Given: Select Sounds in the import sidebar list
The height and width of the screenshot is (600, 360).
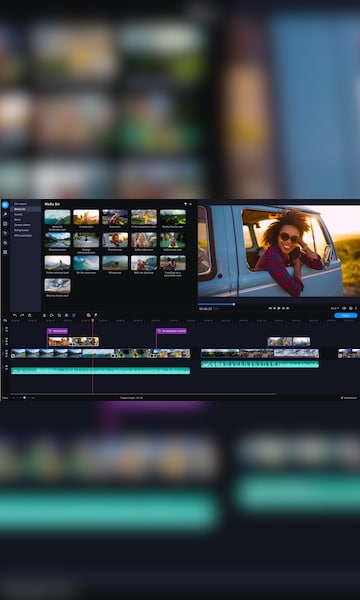Looking at the screenshot, I should pos(18,214).
